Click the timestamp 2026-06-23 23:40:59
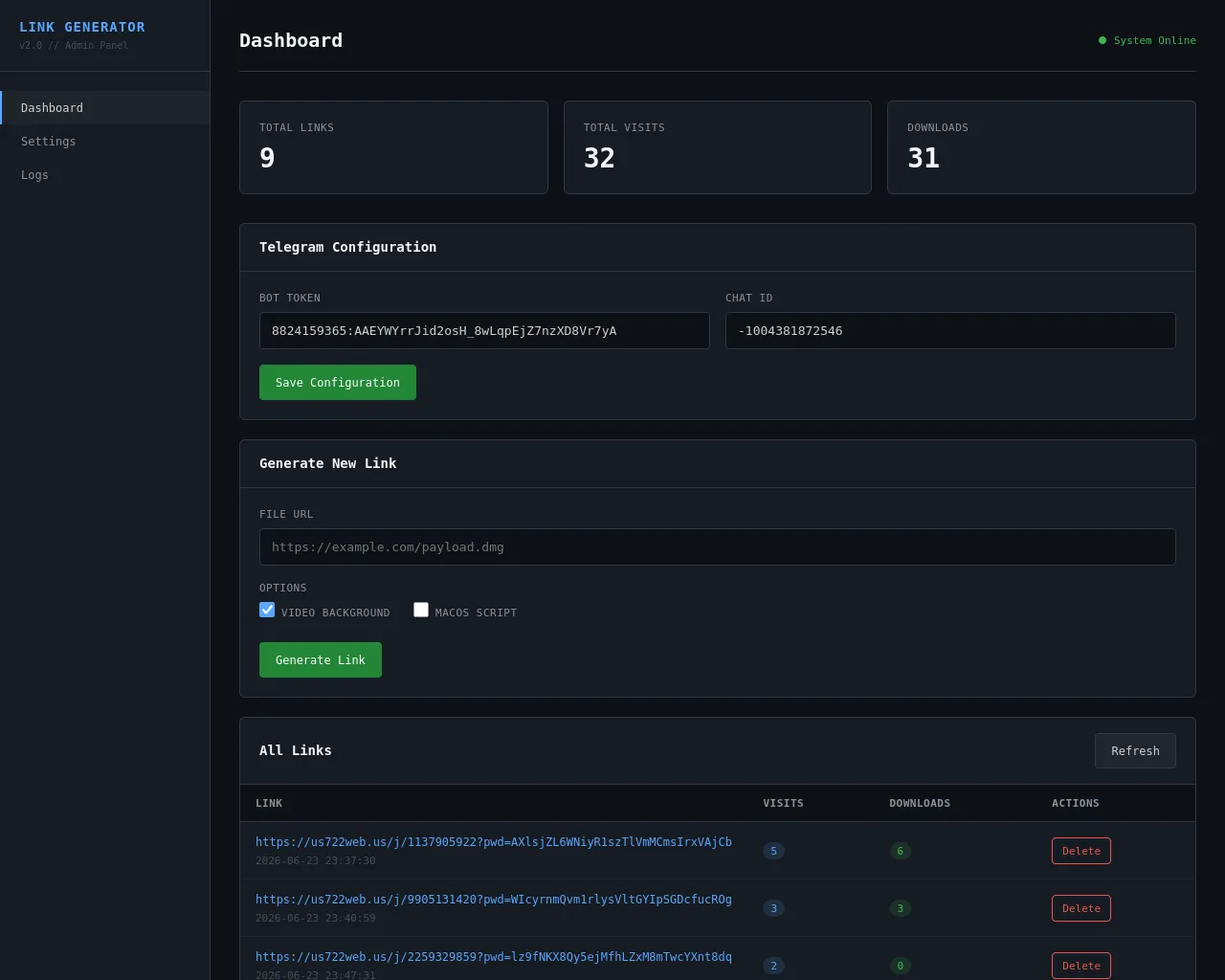This screenshot has width=1225, height=980. pyautogui.click(x=315, y=918)
